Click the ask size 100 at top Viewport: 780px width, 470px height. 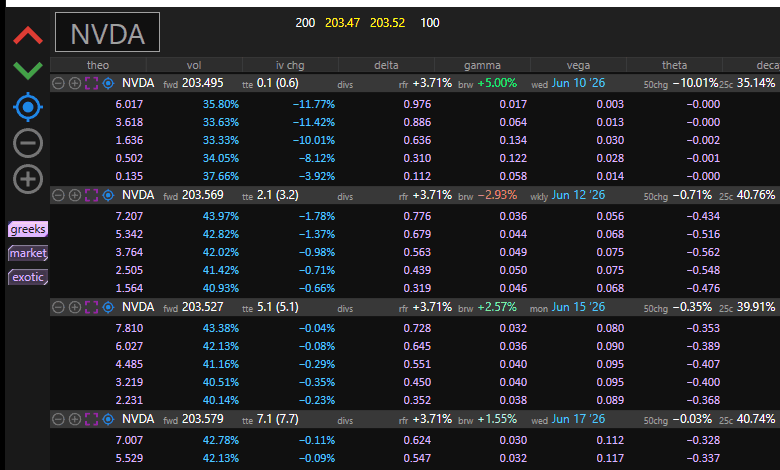coord(430,23)
